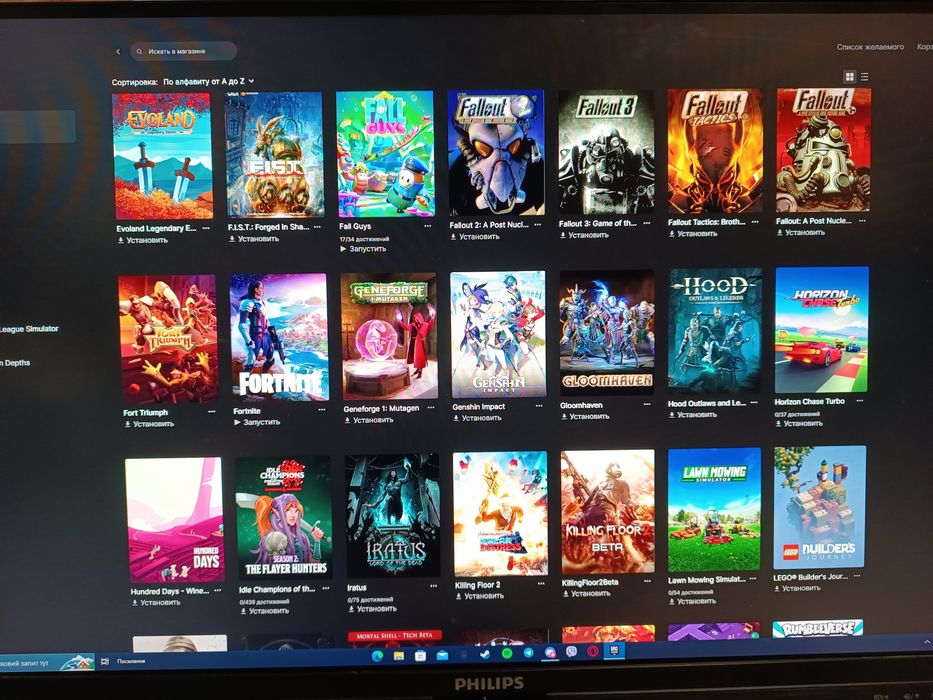Open options menu for Gloomhaven
Viewport: 933px width, 700px height.
pyautogui.click(x=647, y=405)
